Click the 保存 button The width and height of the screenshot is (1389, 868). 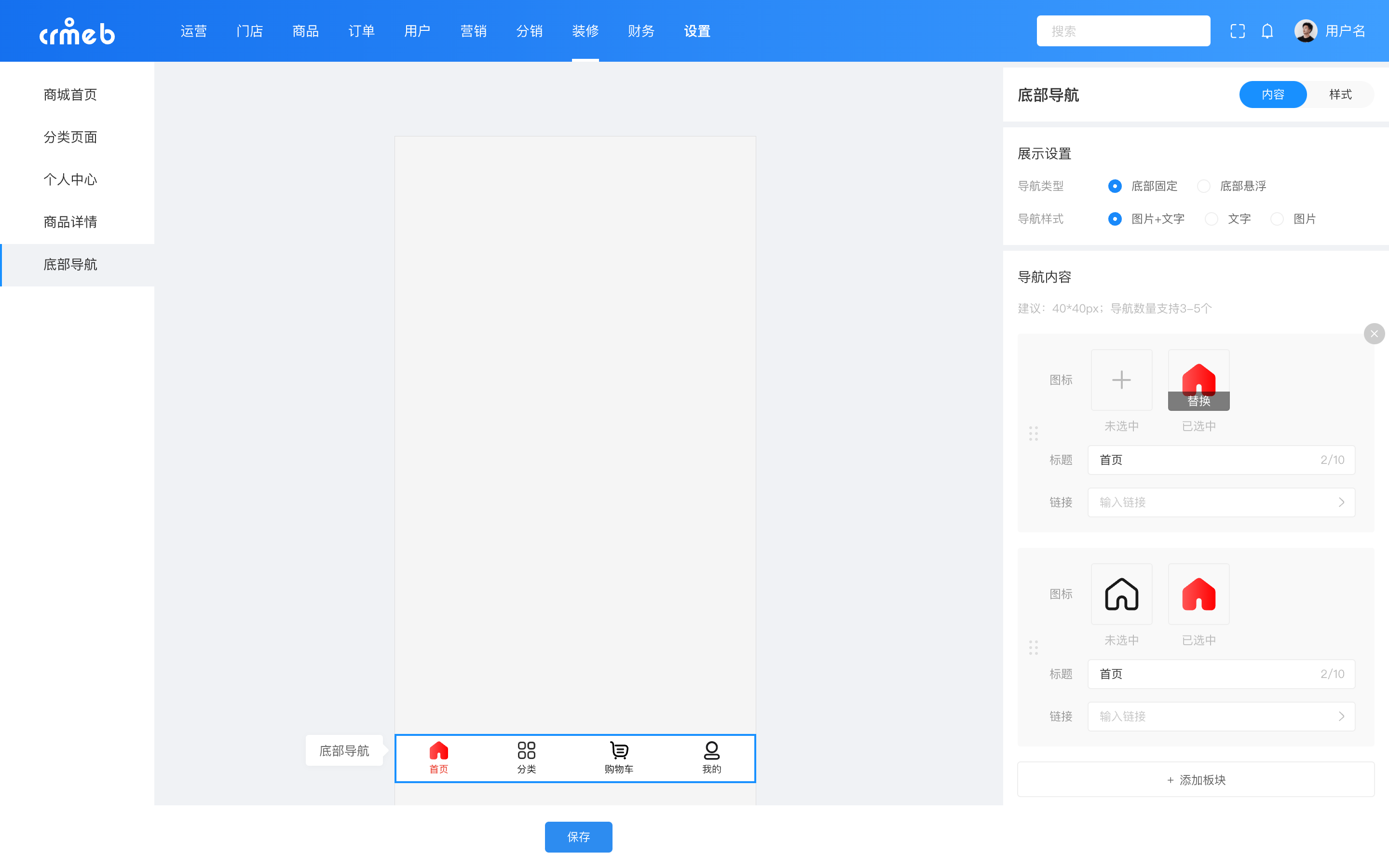coord(578,837)
